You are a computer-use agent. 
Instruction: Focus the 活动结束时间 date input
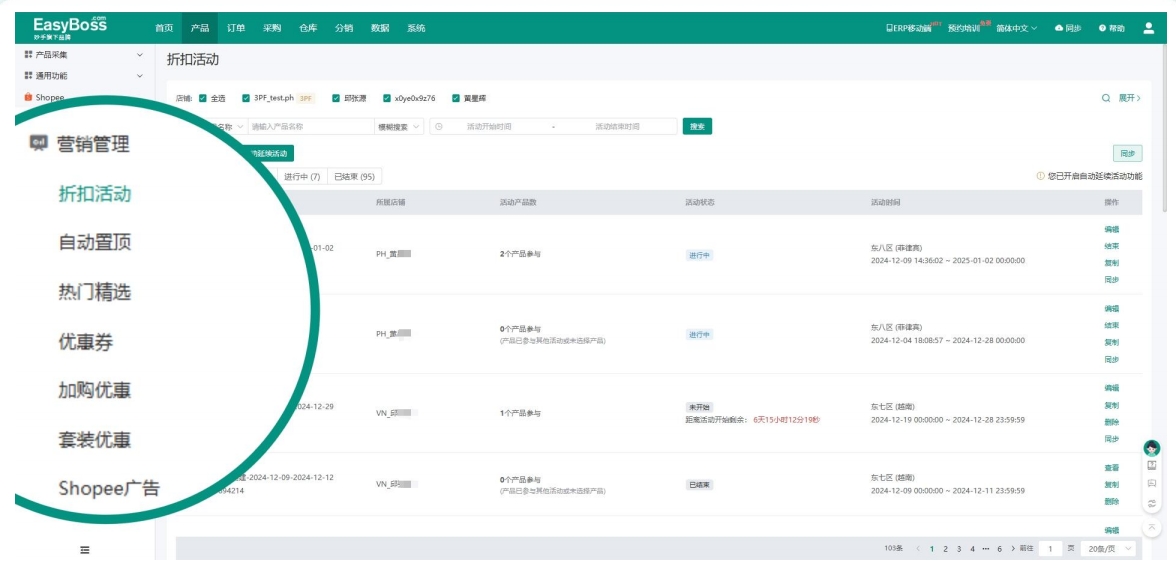(617, 127)
